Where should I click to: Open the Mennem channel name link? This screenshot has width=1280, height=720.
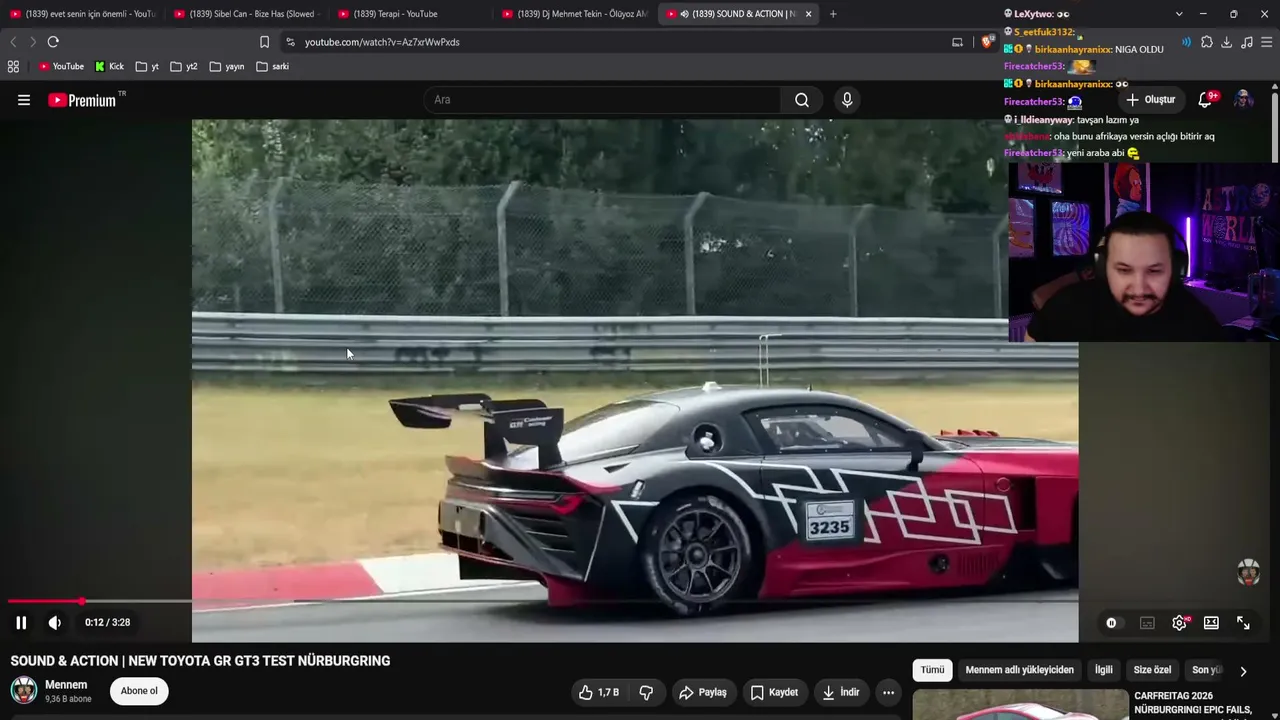tap(66, 685)
